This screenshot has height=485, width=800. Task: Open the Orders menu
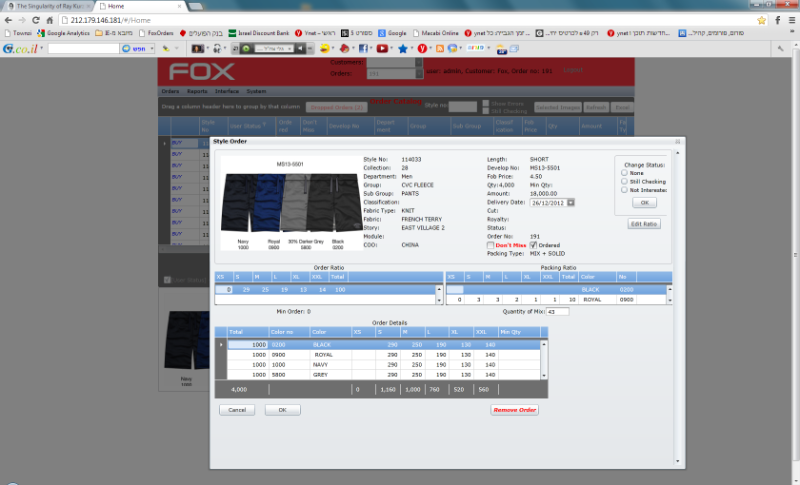(x=170, y=91)
